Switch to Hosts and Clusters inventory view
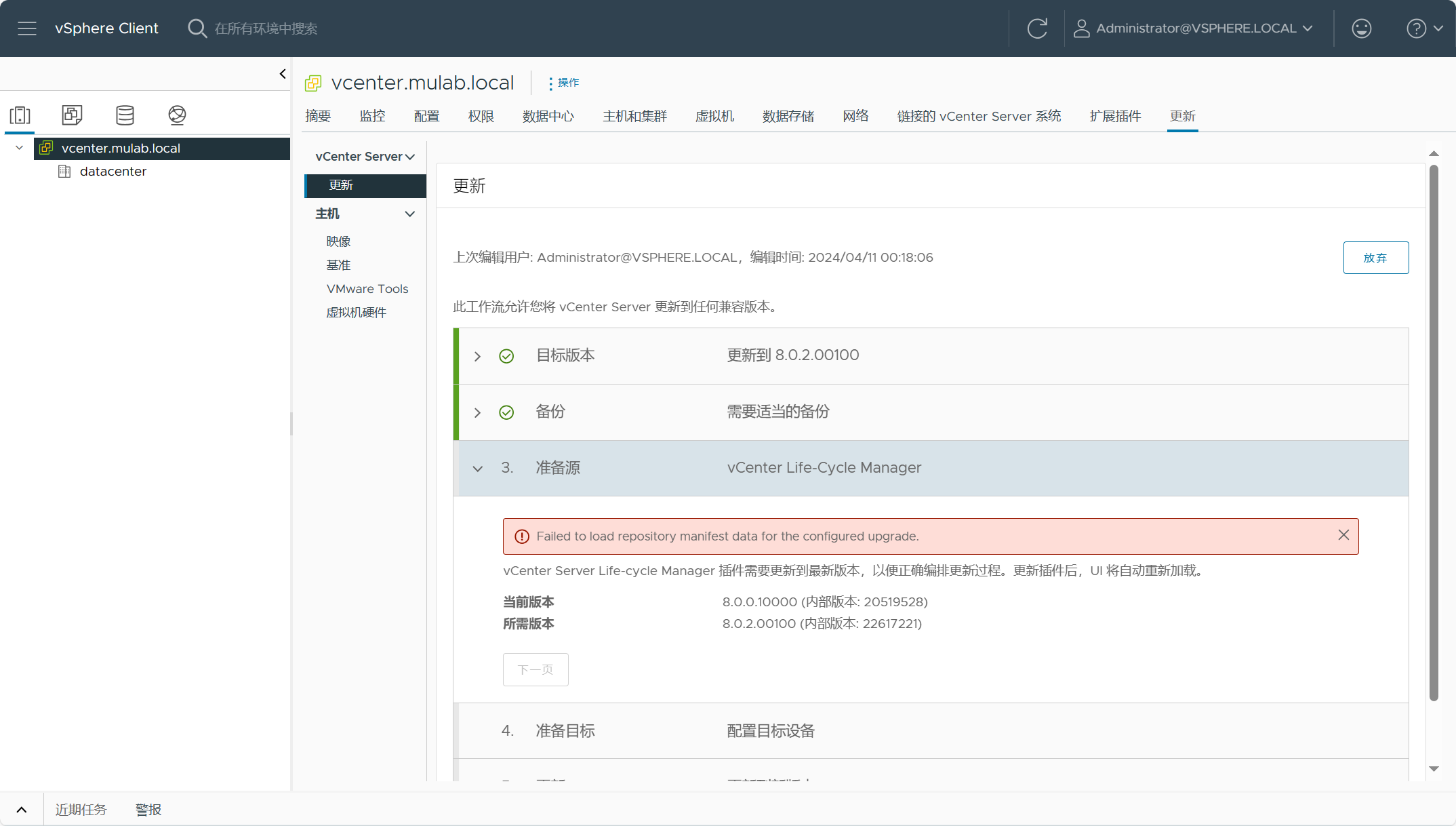This screenshot has width=1456, height=826. point(20,115)
